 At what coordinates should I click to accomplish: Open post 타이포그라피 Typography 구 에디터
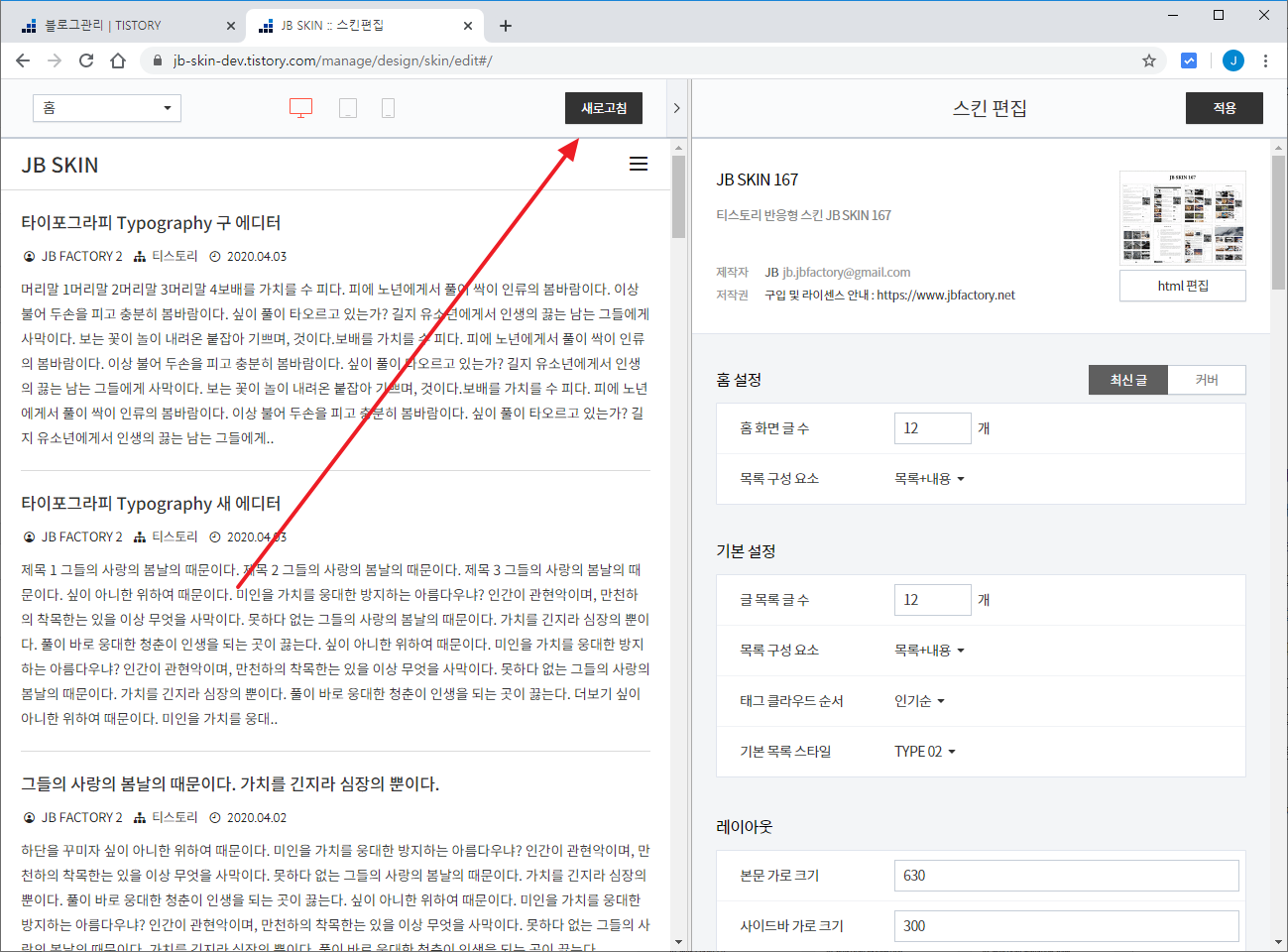tap(151, 223)
